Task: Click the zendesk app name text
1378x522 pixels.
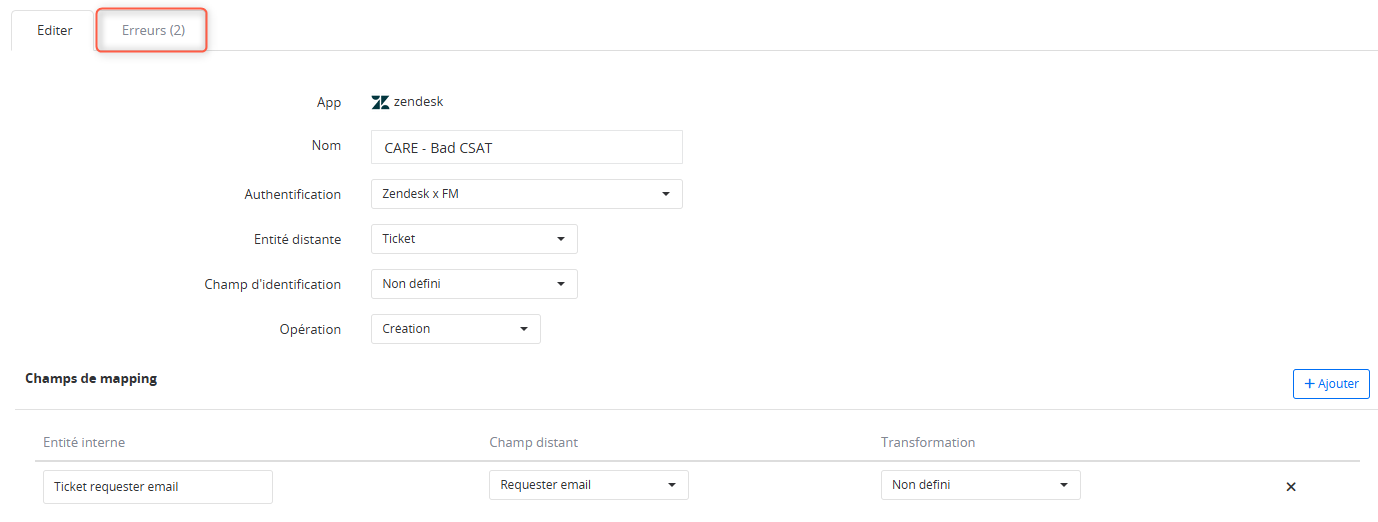Action: click(x=418, y=102)
